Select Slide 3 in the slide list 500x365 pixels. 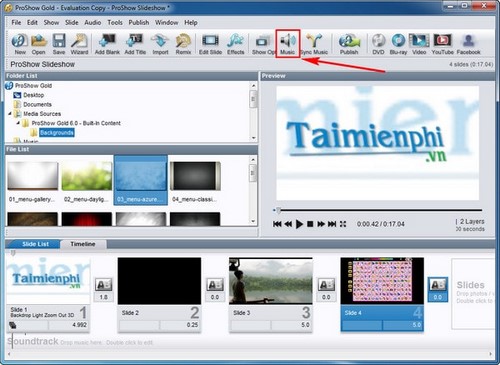[x=270, y=295]
